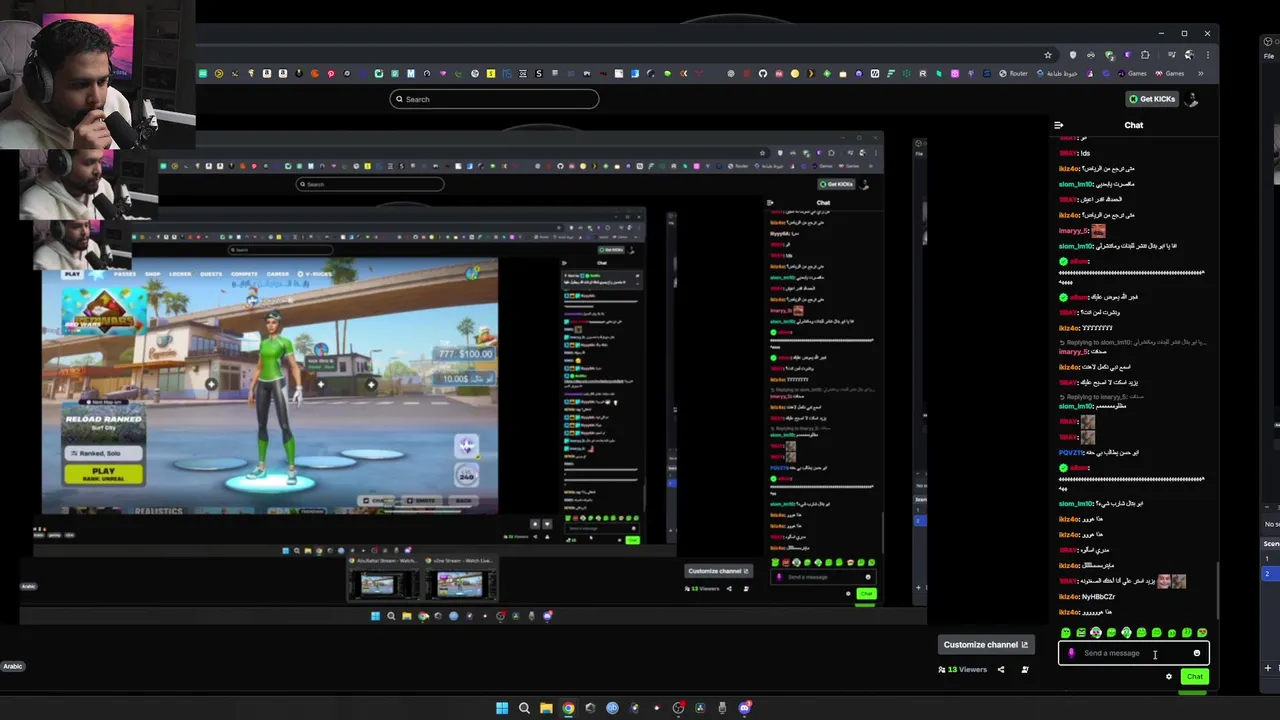Bookmark this page with the star icon
Image resolution: width=1280 pixels, height=720 pixels.
coord(1048,55)
